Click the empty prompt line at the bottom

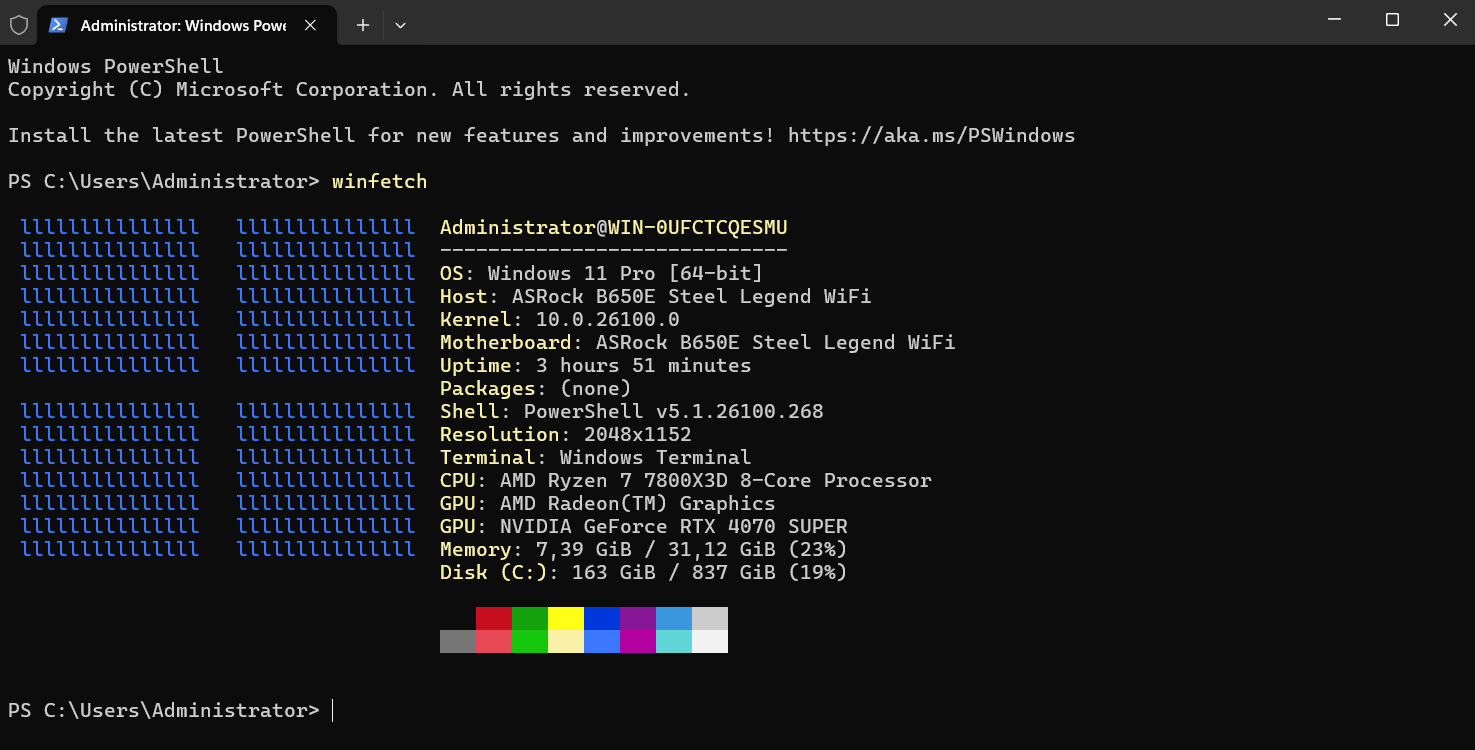point(170,710)
